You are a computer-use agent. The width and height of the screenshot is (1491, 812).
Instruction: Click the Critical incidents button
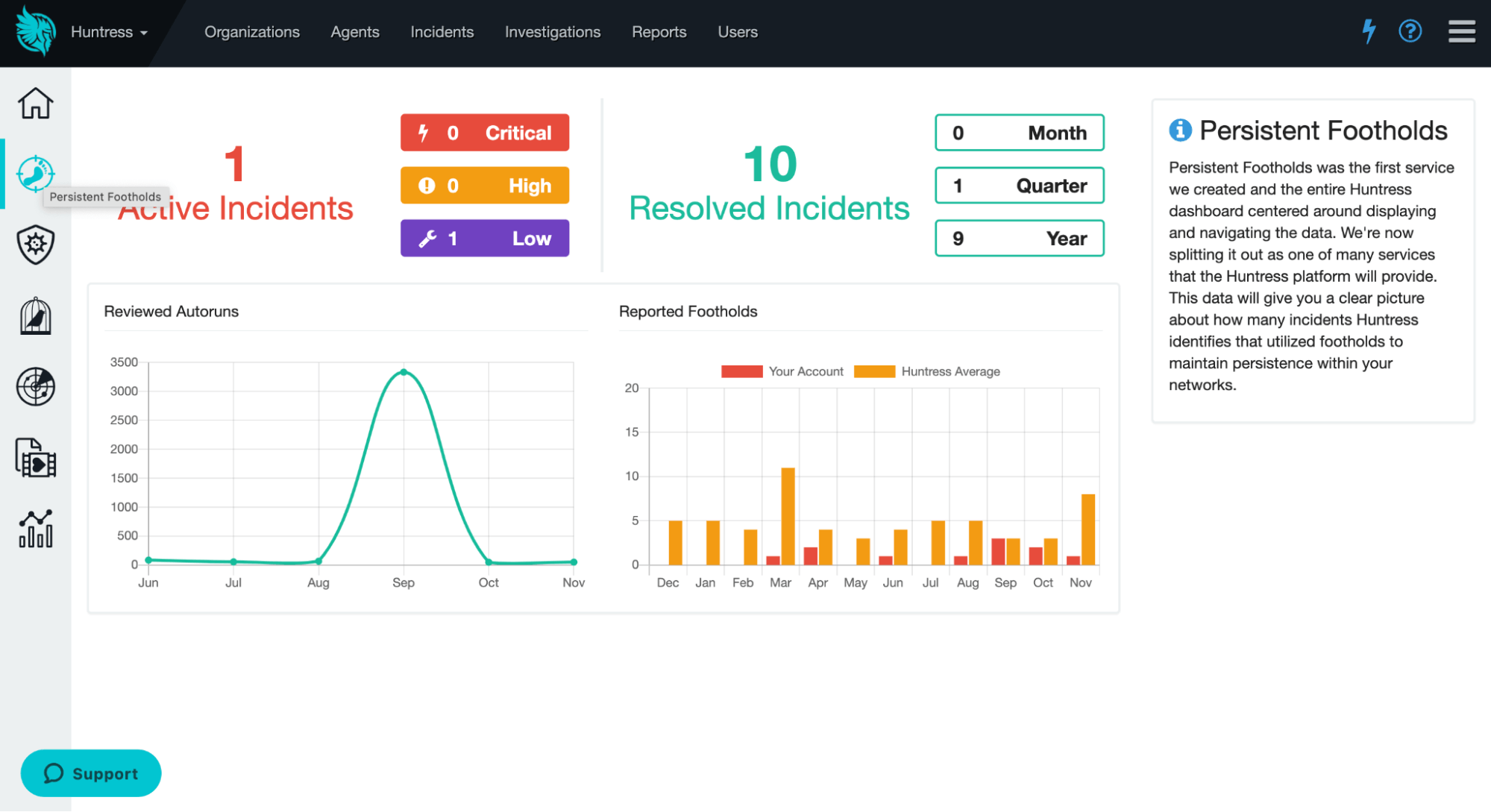[485, 133]
